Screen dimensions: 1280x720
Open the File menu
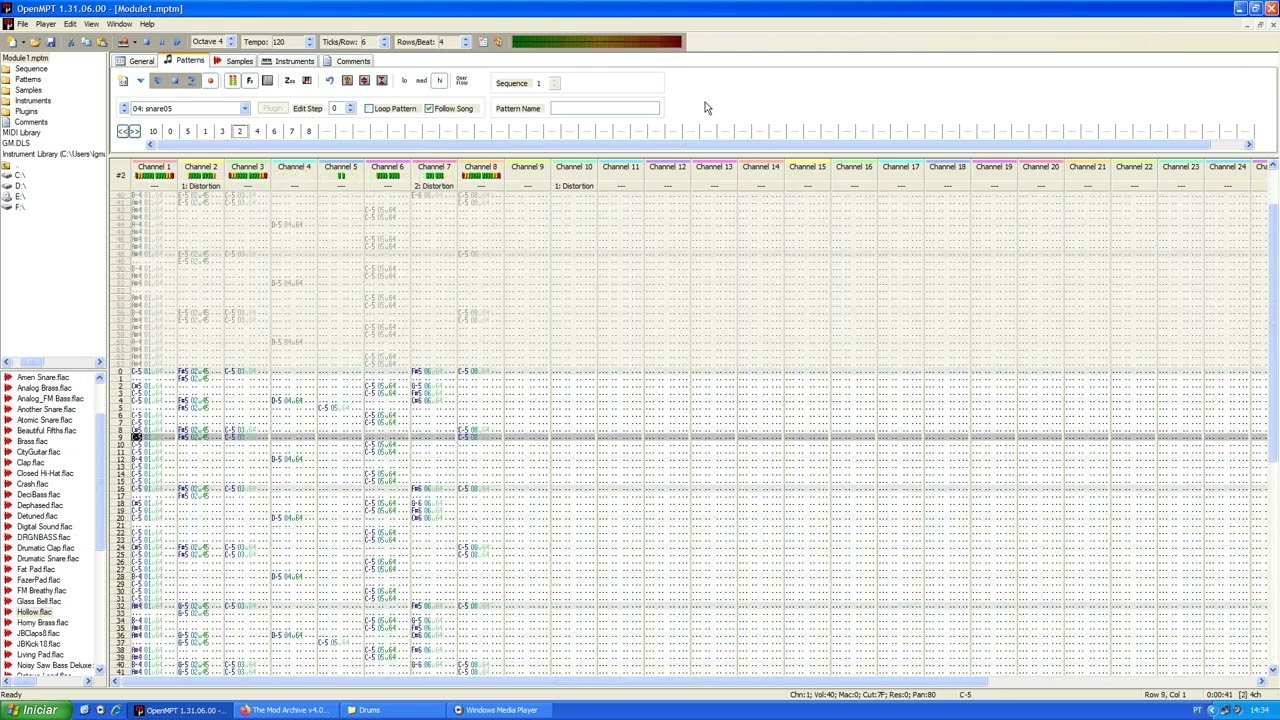pyautogui.click(x=22, y=24)
